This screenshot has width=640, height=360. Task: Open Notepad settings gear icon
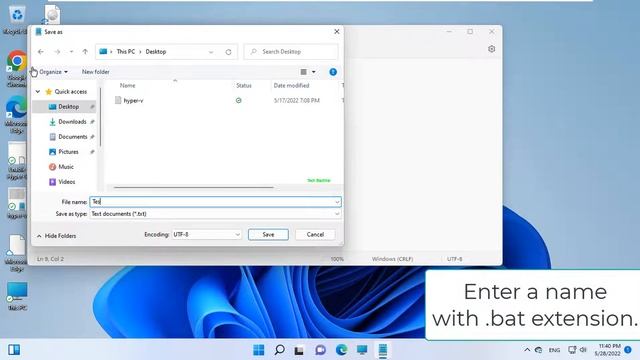(x=491, y=49)
